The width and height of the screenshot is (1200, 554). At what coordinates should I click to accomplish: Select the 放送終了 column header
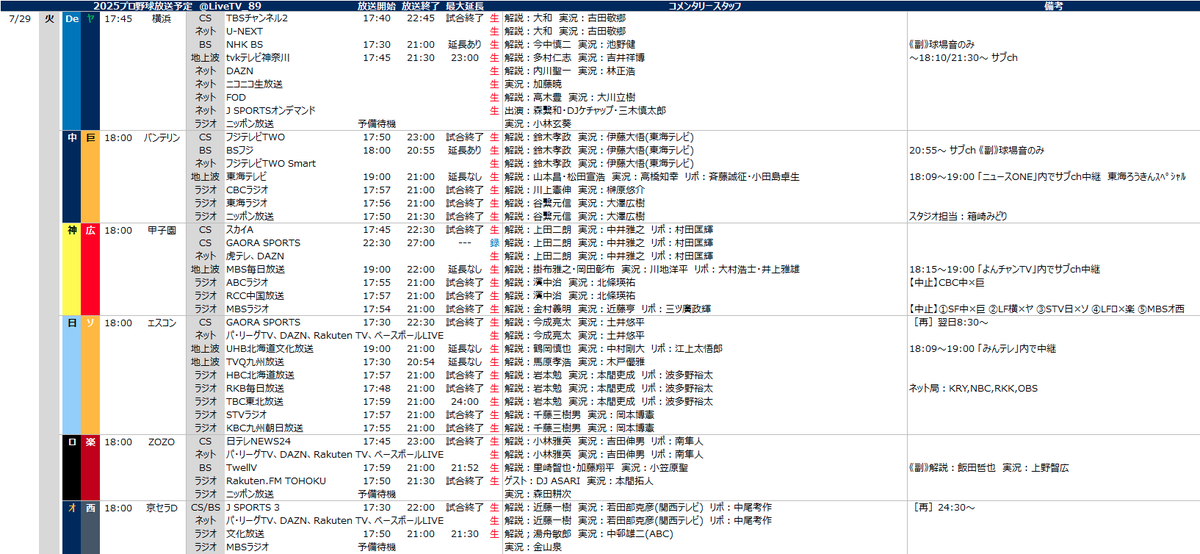point(420,6)
